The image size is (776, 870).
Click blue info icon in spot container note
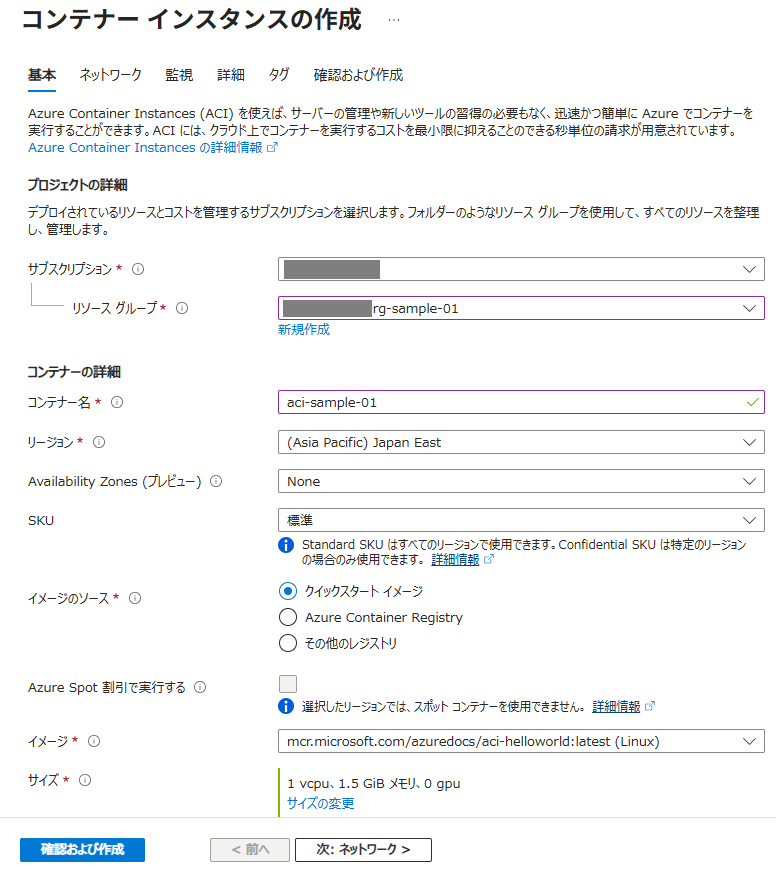click(x=286, y=706)
